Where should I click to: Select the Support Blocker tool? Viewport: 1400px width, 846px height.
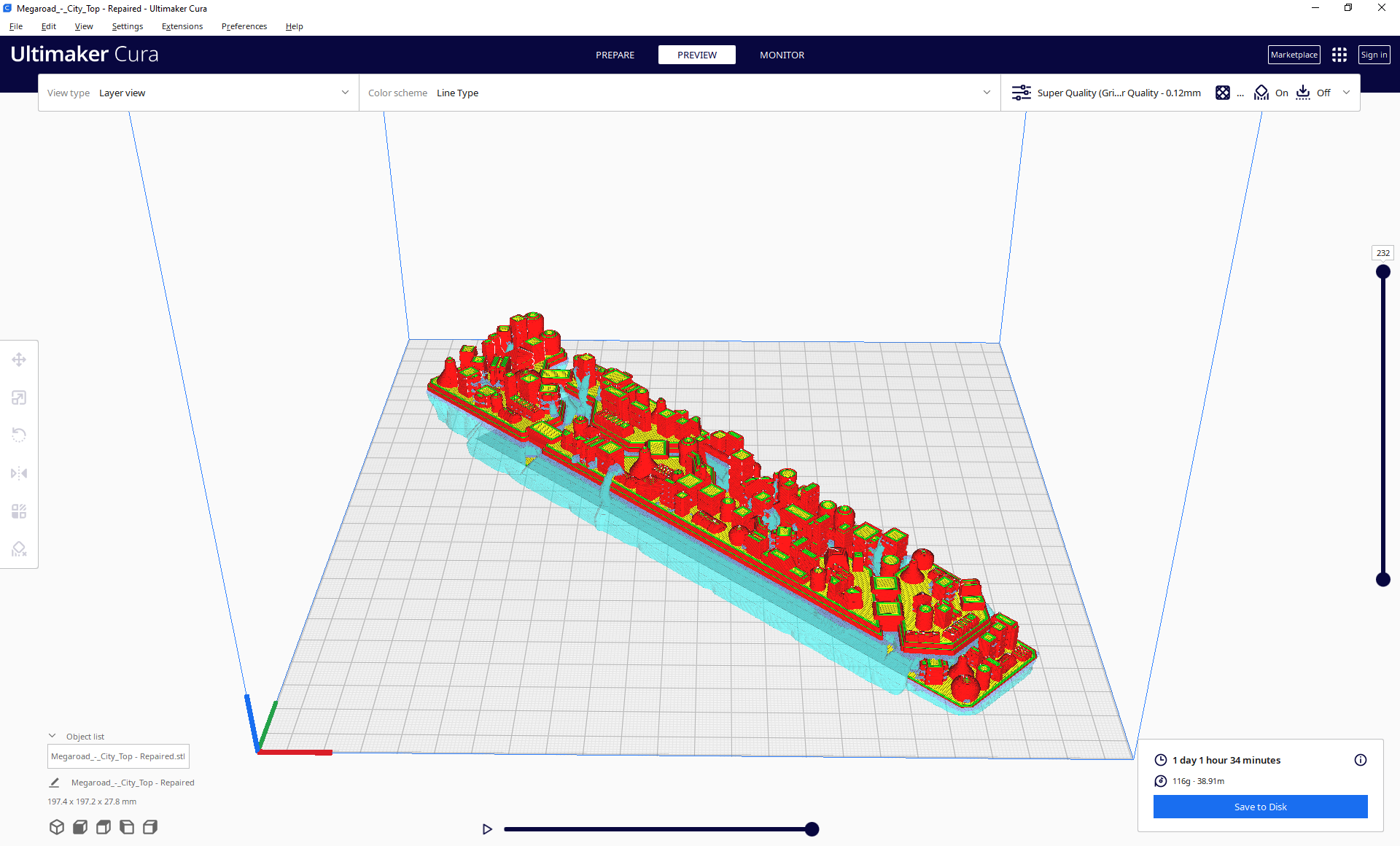(x=19, y=549)
